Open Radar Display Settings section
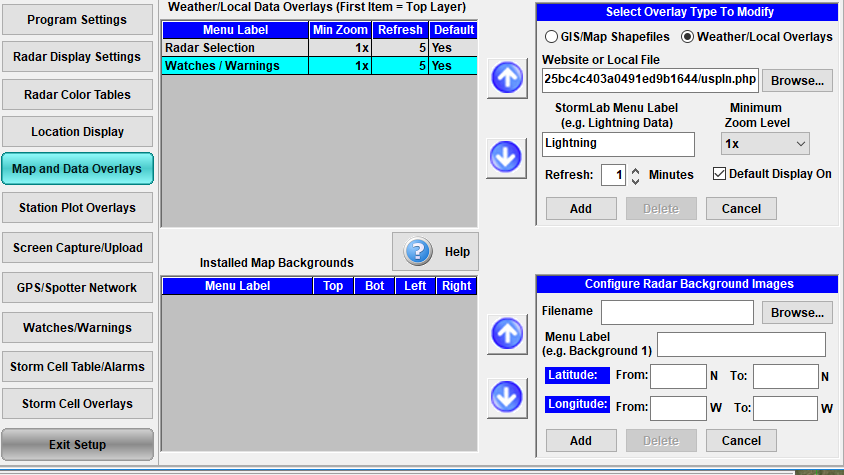The width and height of the screenshot is (844, 475). coord(78,57)
